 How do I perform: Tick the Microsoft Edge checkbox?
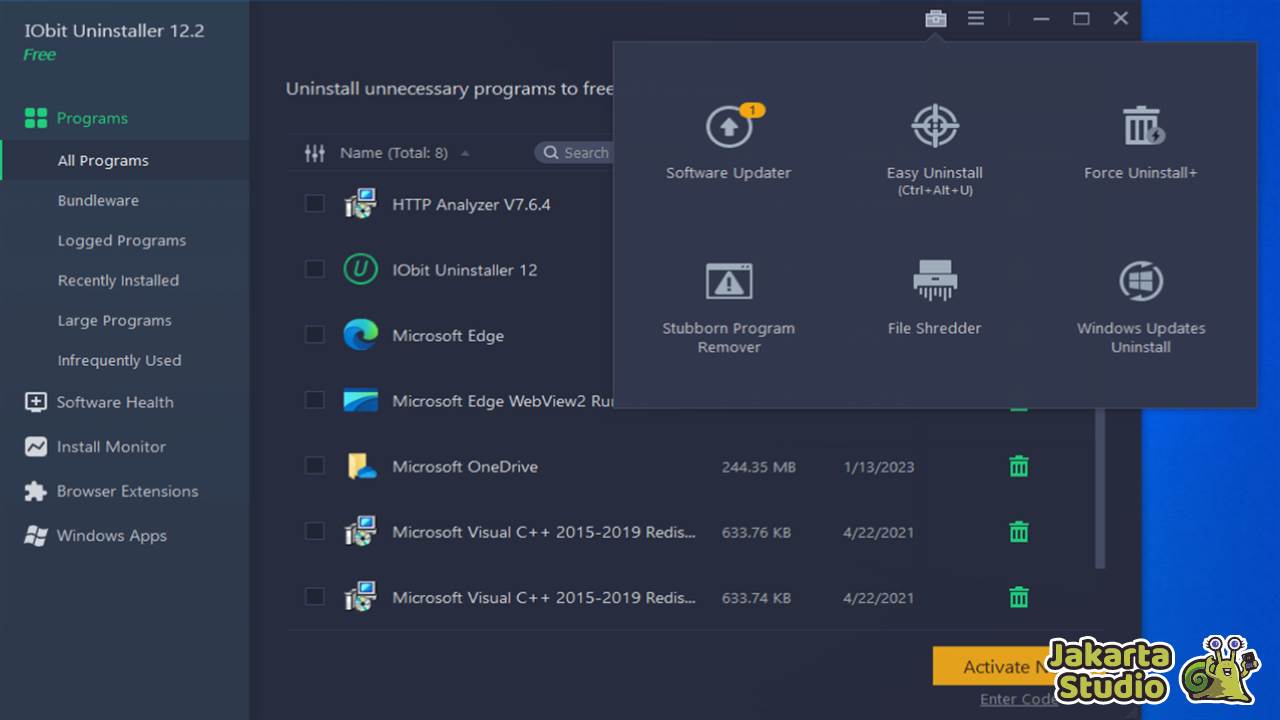(x=314, y=335)
